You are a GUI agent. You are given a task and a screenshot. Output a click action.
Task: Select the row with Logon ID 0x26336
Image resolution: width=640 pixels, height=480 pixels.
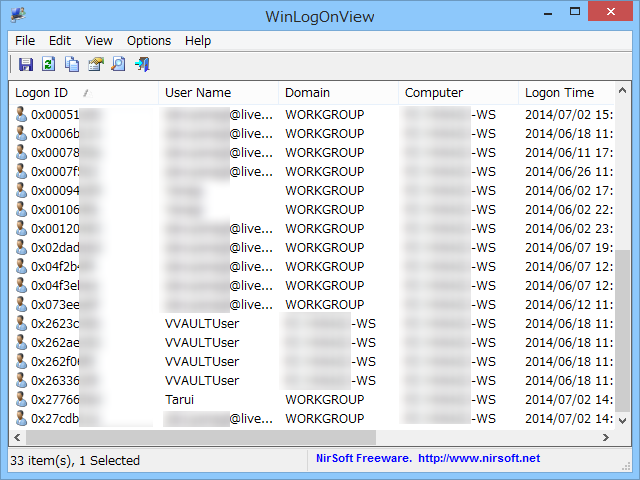pos(312,380)
